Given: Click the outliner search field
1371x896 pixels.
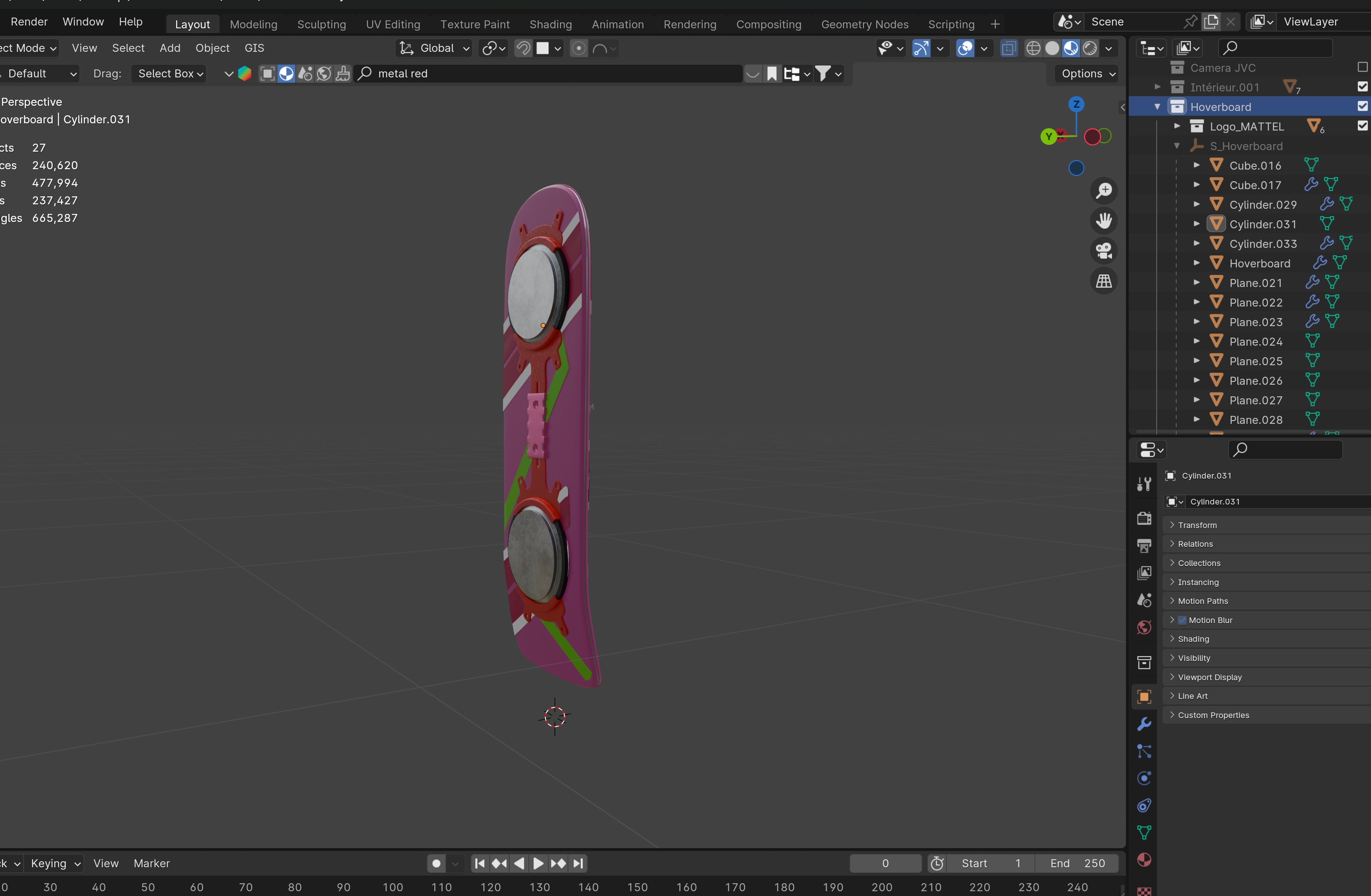Looking at the screenshot, I should tap(1275, 48).
